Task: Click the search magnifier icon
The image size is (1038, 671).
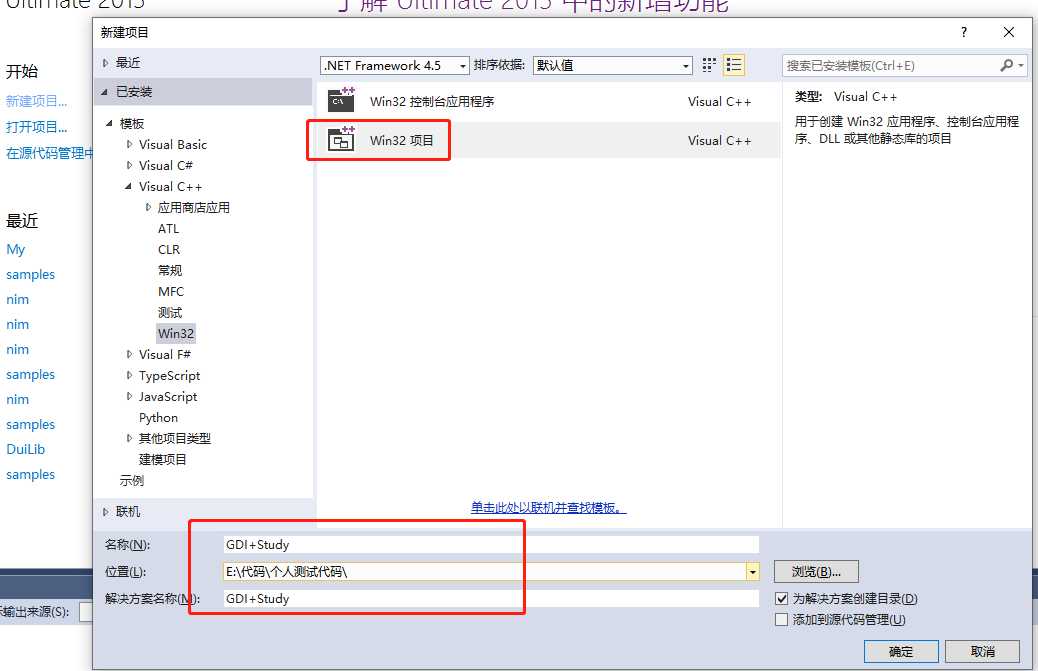Action: (1006, 65)
